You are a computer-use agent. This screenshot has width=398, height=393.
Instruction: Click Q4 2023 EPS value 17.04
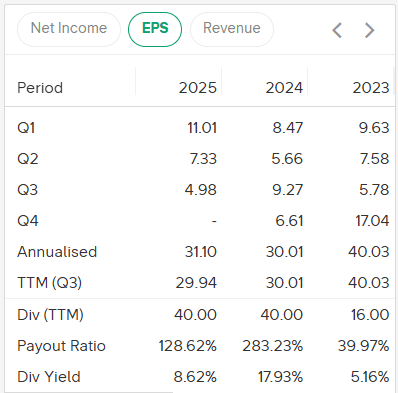click(x=372, y=221)
